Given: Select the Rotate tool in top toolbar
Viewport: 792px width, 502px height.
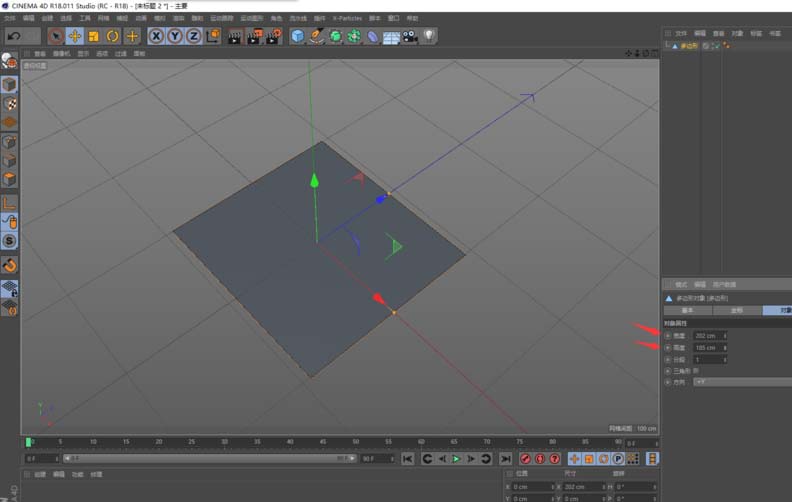Looking at the screenshot, I should click(113, 36).
